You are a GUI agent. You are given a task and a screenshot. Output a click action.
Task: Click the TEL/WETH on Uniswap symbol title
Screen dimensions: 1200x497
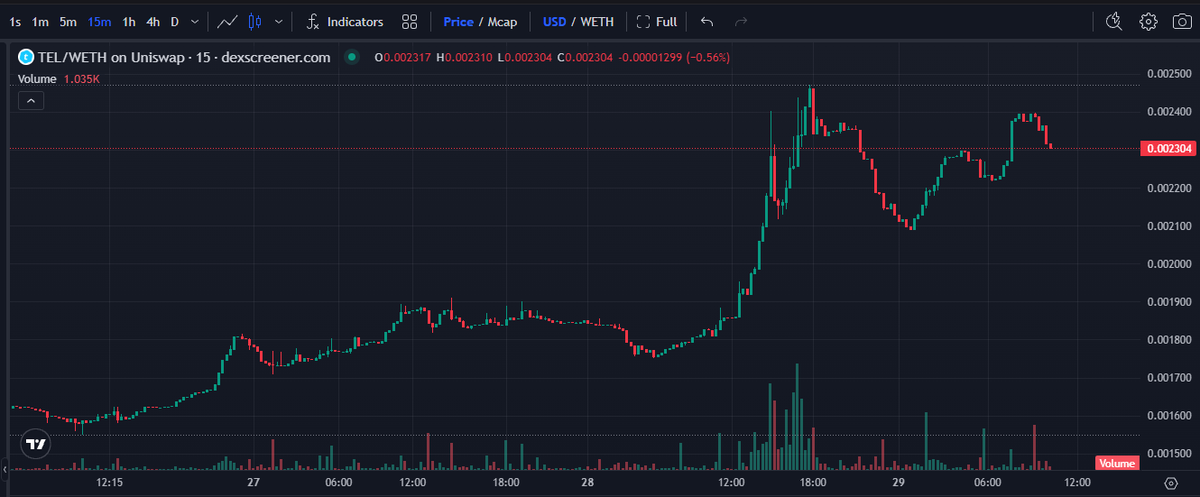tap(184, 57)
